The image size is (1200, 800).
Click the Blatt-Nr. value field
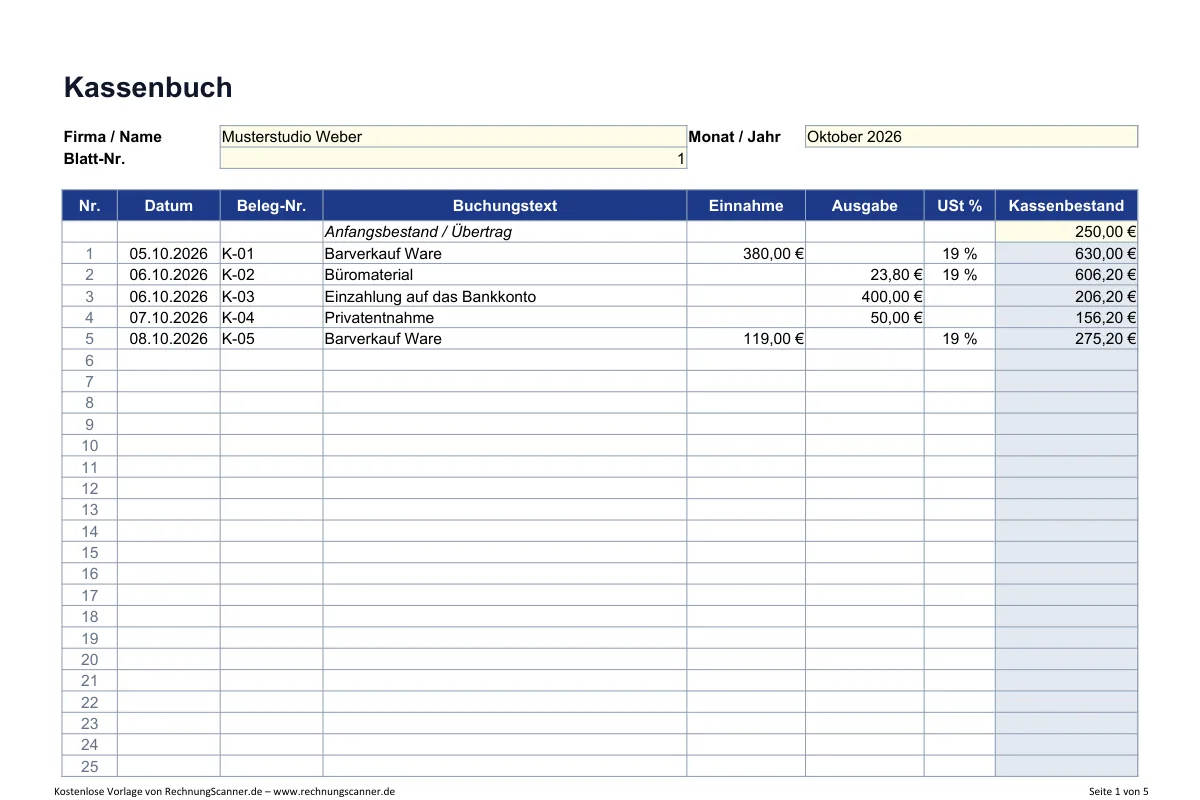click(453, 158)
